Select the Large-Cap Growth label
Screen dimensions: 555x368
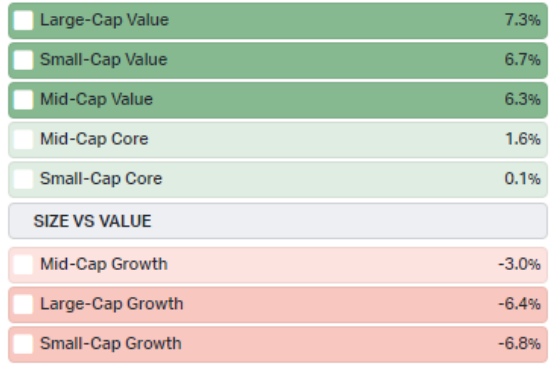click(x=112, y=304)
